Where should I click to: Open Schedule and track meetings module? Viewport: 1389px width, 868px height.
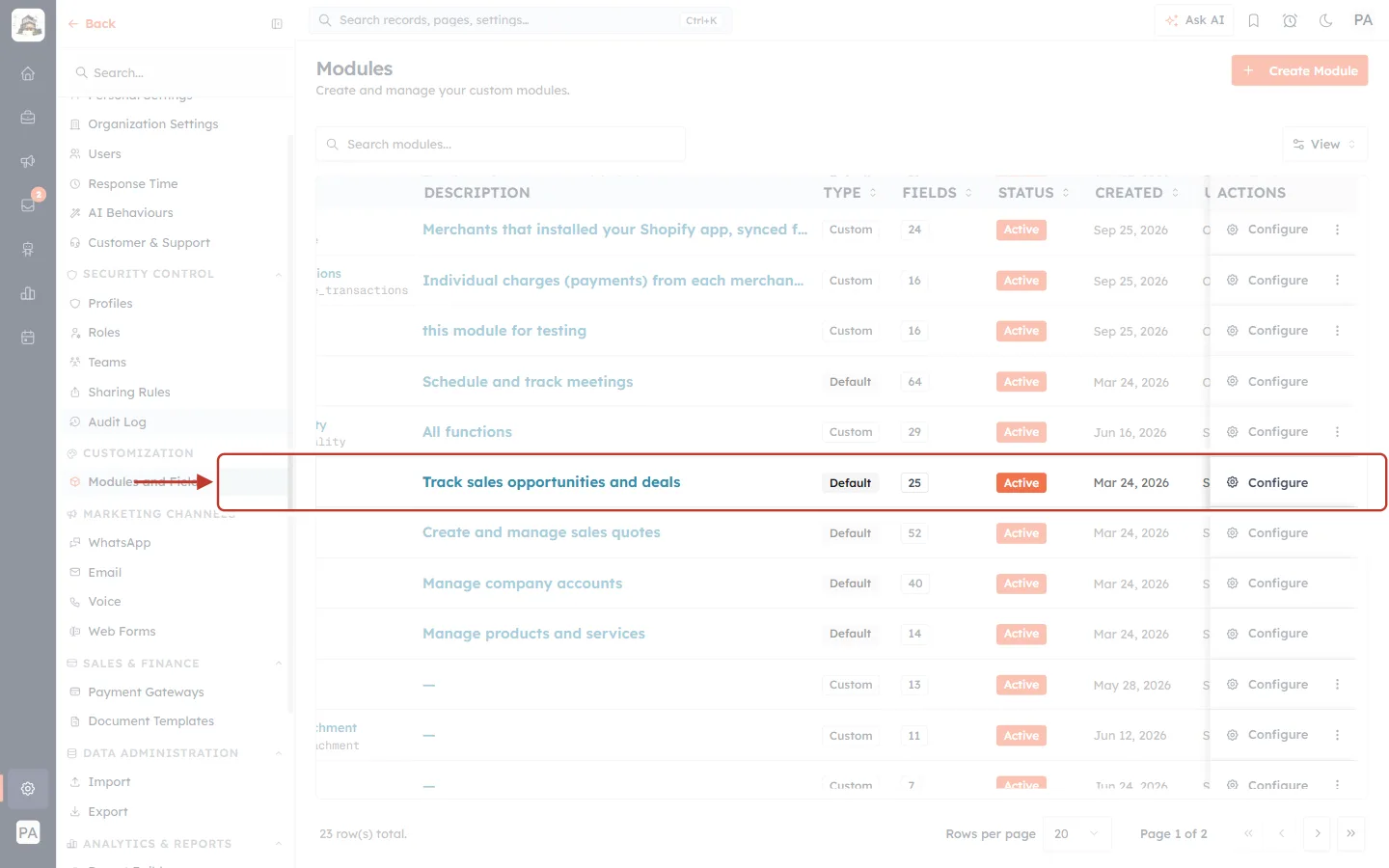(528, 382)
